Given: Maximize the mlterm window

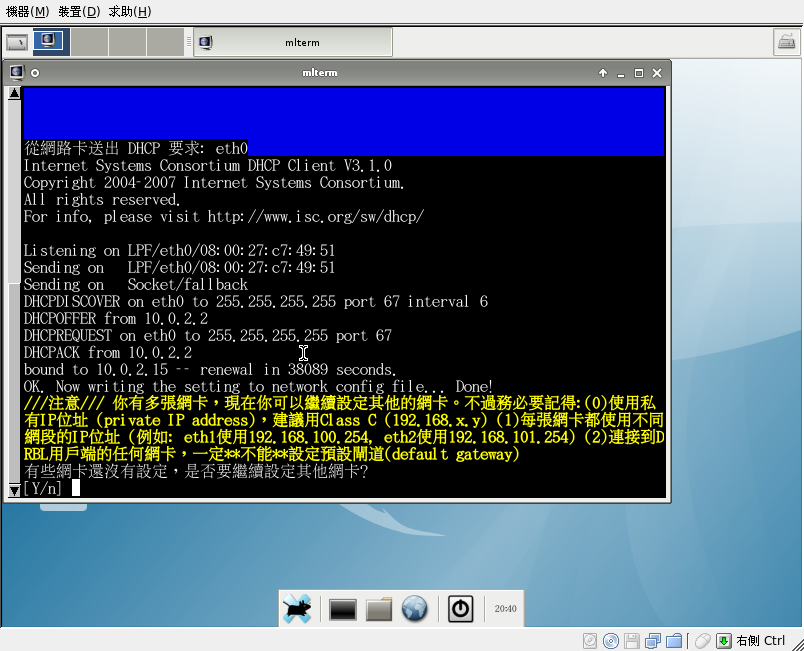Looking at the screenshot, I should 639,73.
